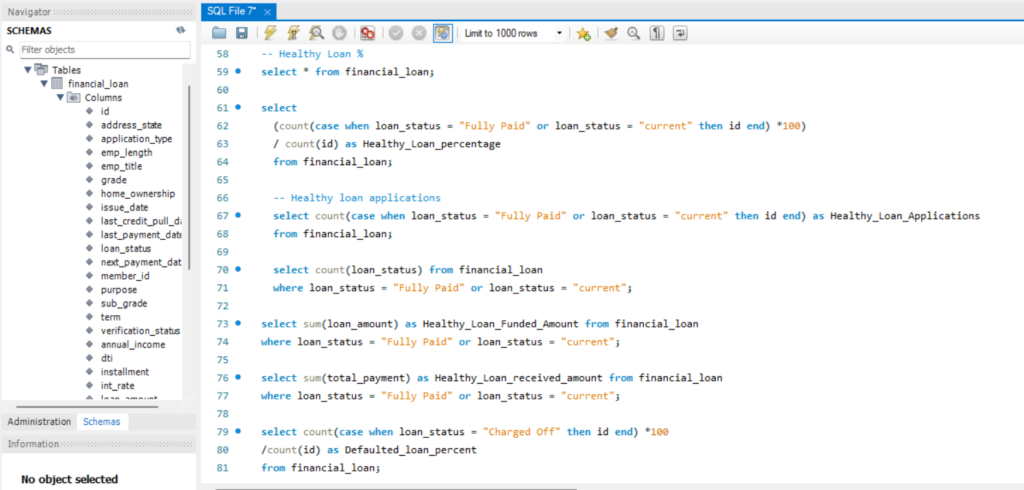Collapse the financial_loan table node
Image resolution: width=1024 pixels, height=490 pixels.
pyautogui.click(x=44, y=83)
